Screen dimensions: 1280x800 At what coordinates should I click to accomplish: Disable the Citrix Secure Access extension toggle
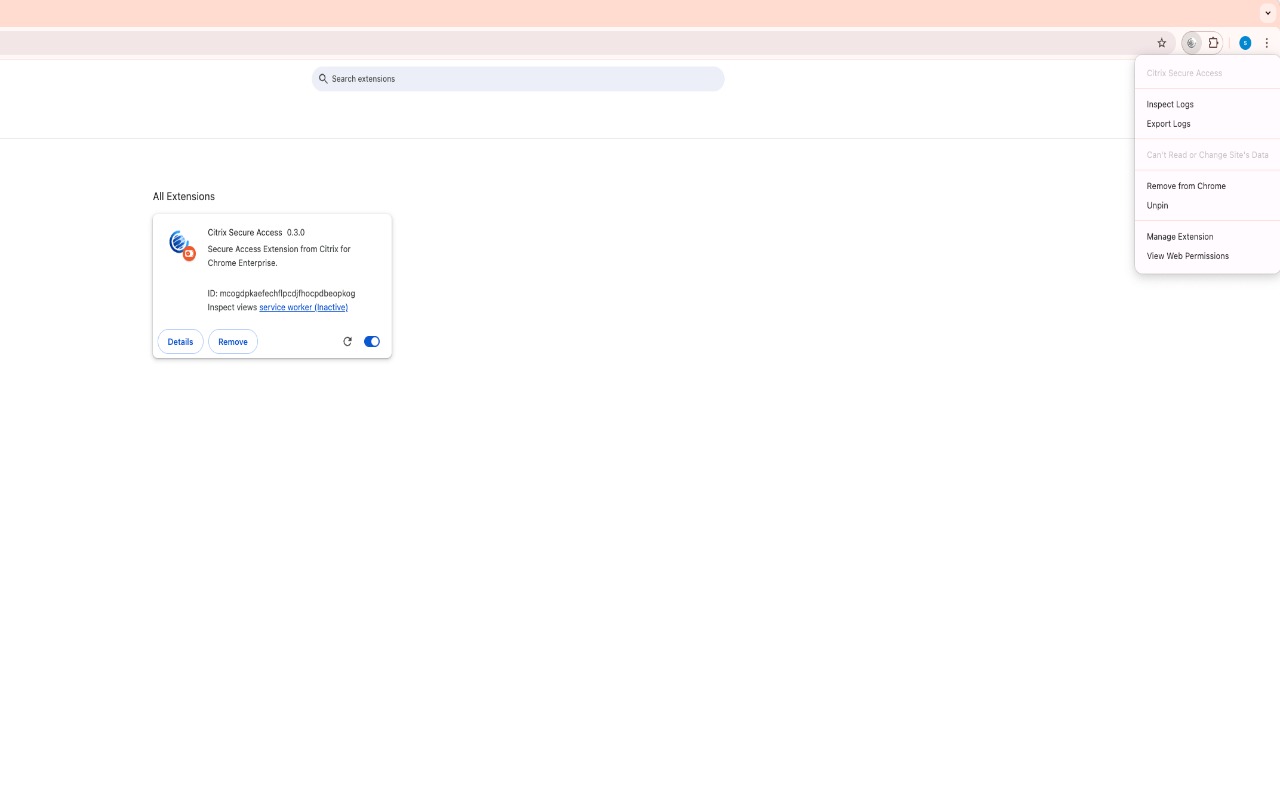371,341
